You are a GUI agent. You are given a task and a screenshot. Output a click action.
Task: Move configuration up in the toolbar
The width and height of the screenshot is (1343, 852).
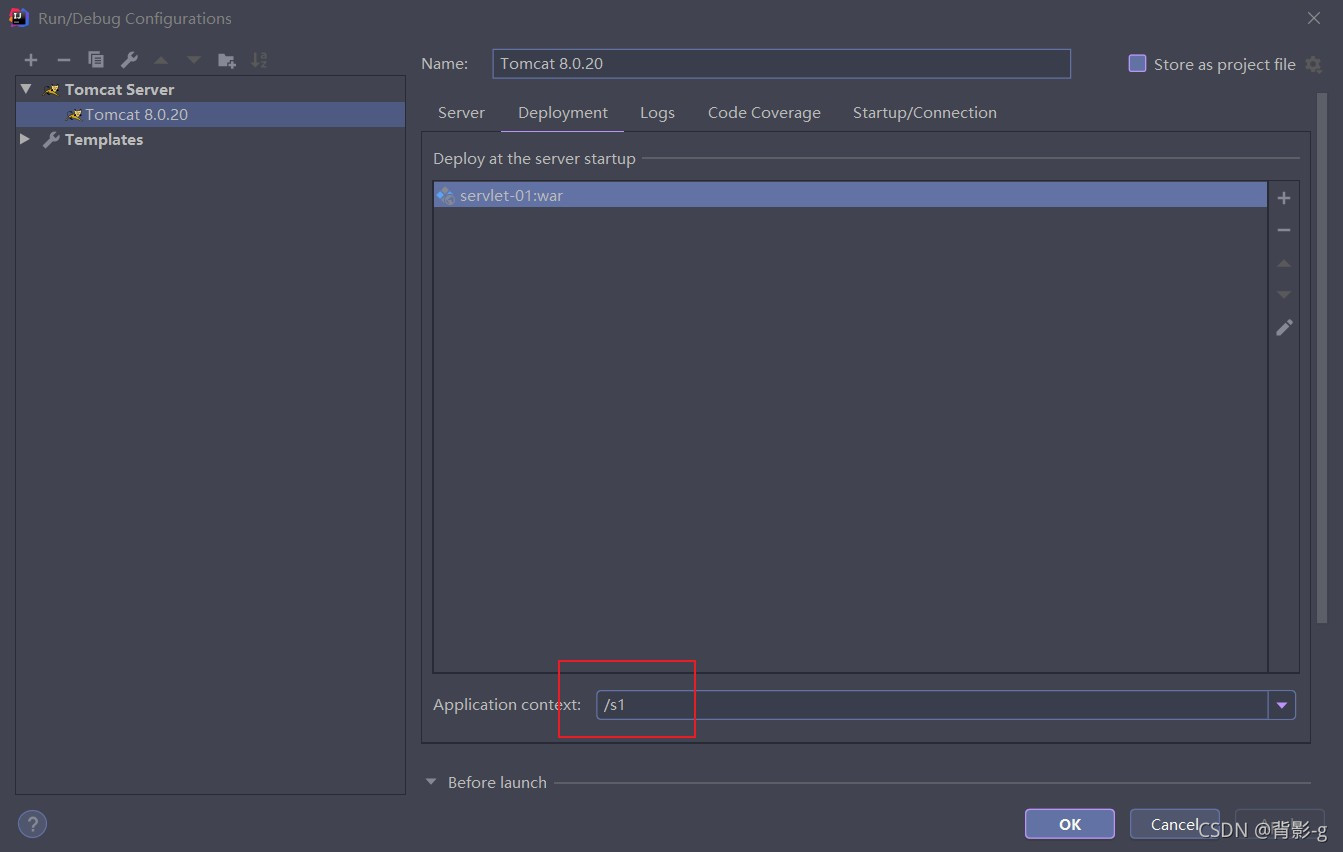point(161,60)
